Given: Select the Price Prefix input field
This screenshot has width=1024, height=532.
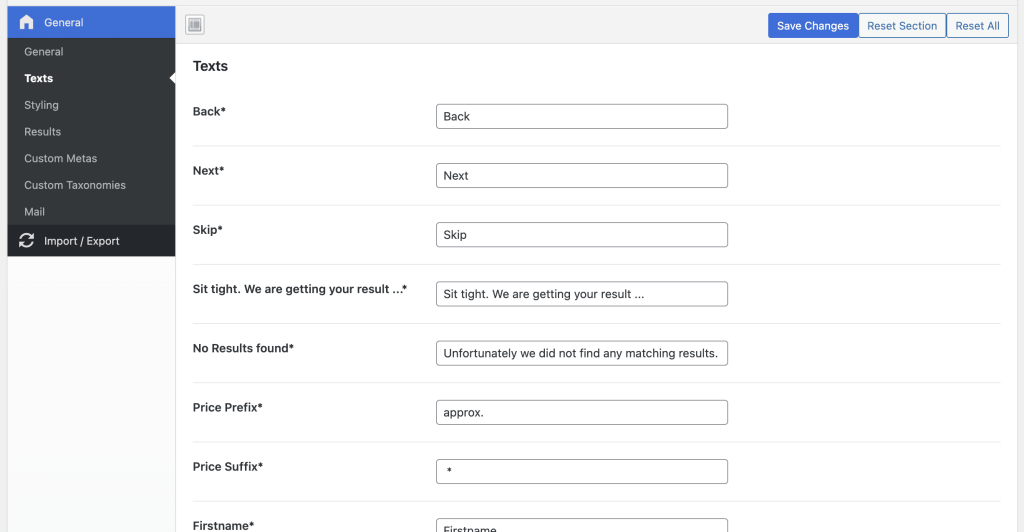Looking at the screenshot, I should point(582,412).
